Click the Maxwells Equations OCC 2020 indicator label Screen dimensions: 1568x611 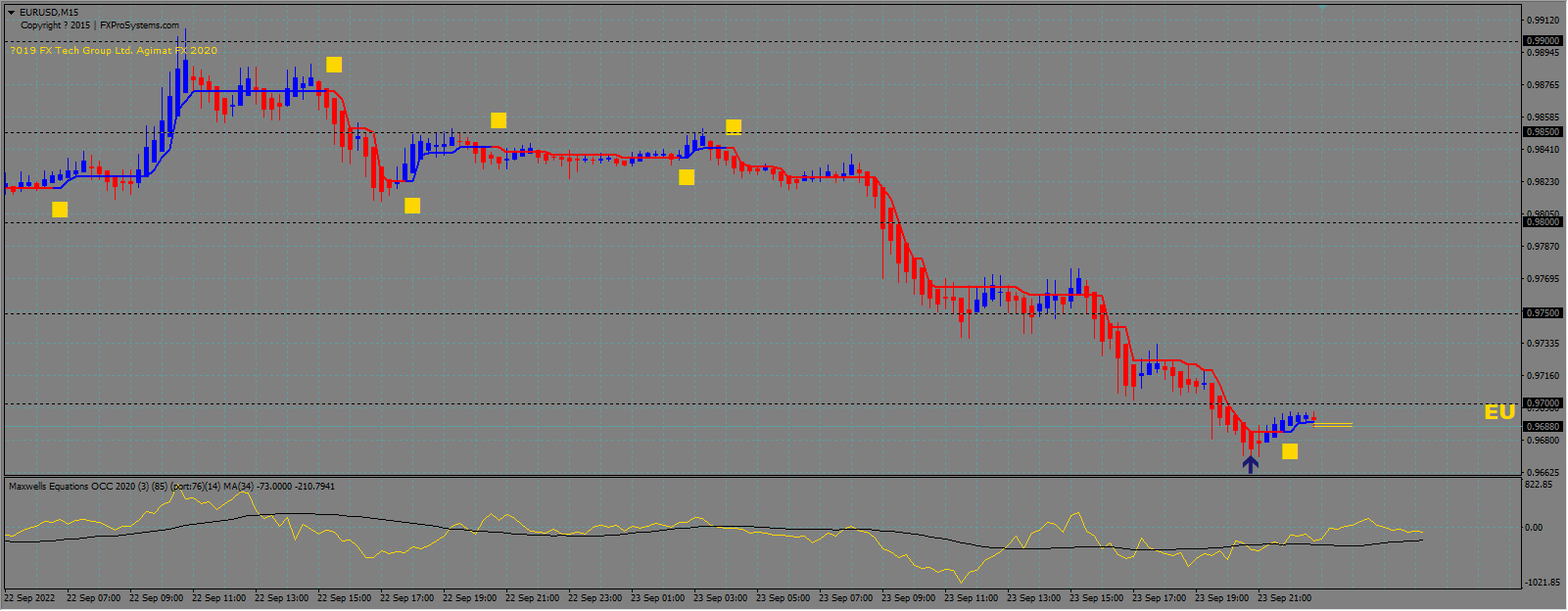(171, 486)
